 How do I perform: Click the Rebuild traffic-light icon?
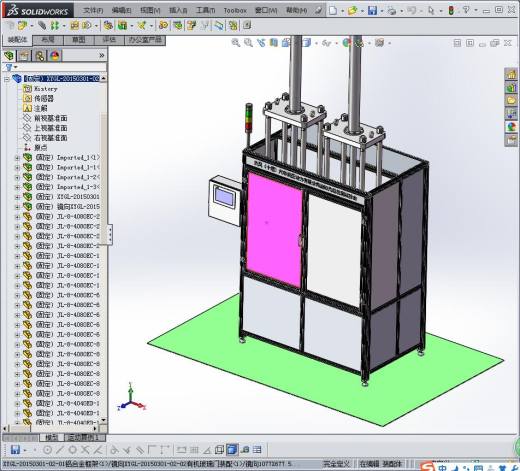(x=451, y=11)
